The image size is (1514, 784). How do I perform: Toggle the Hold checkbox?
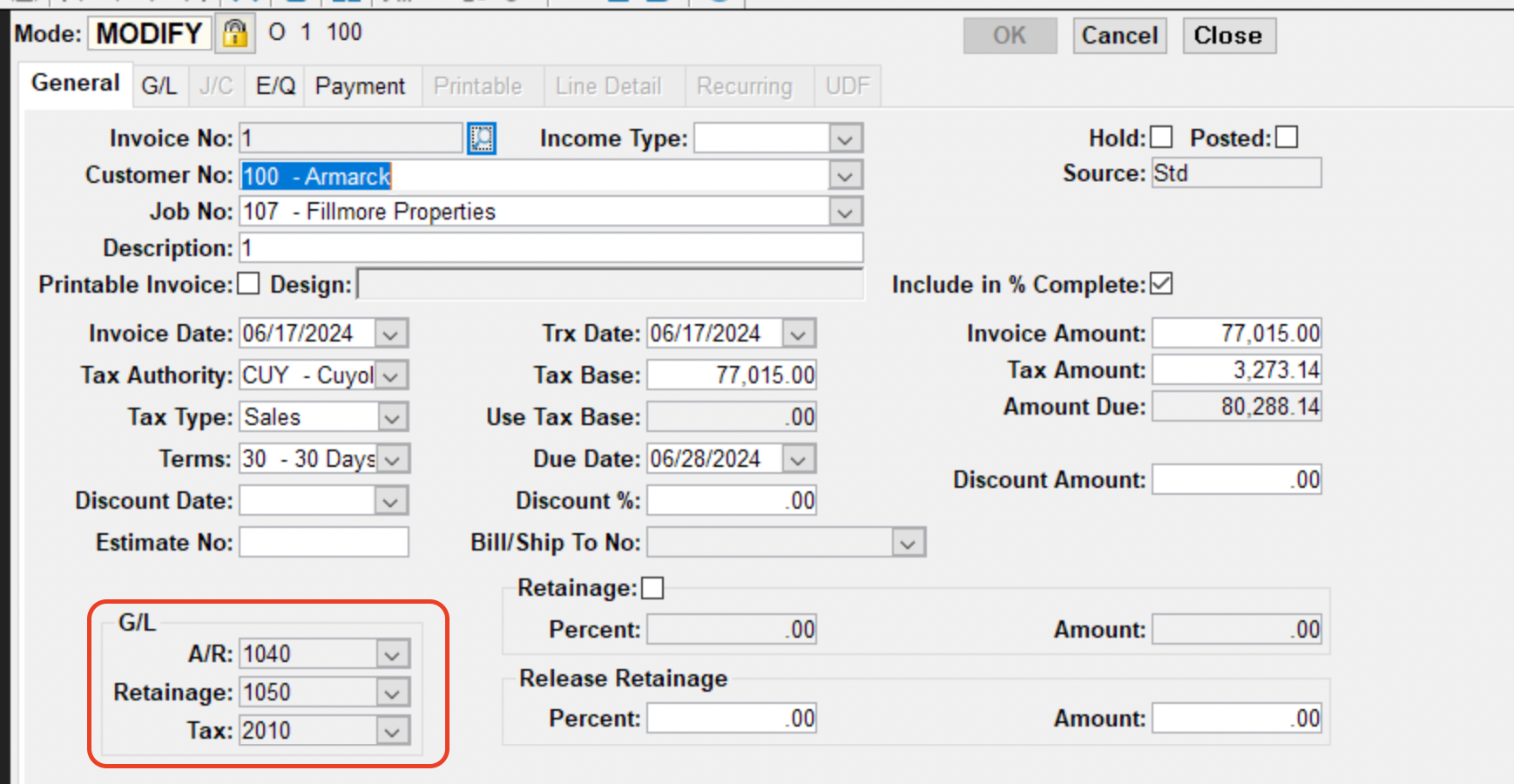1161,138
